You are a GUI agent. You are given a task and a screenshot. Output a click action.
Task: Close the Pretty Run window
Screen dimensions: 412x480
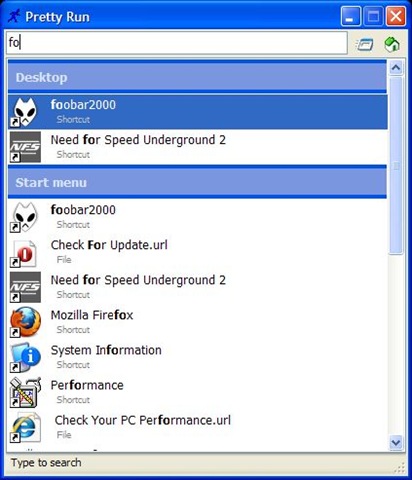pos(396,16)
